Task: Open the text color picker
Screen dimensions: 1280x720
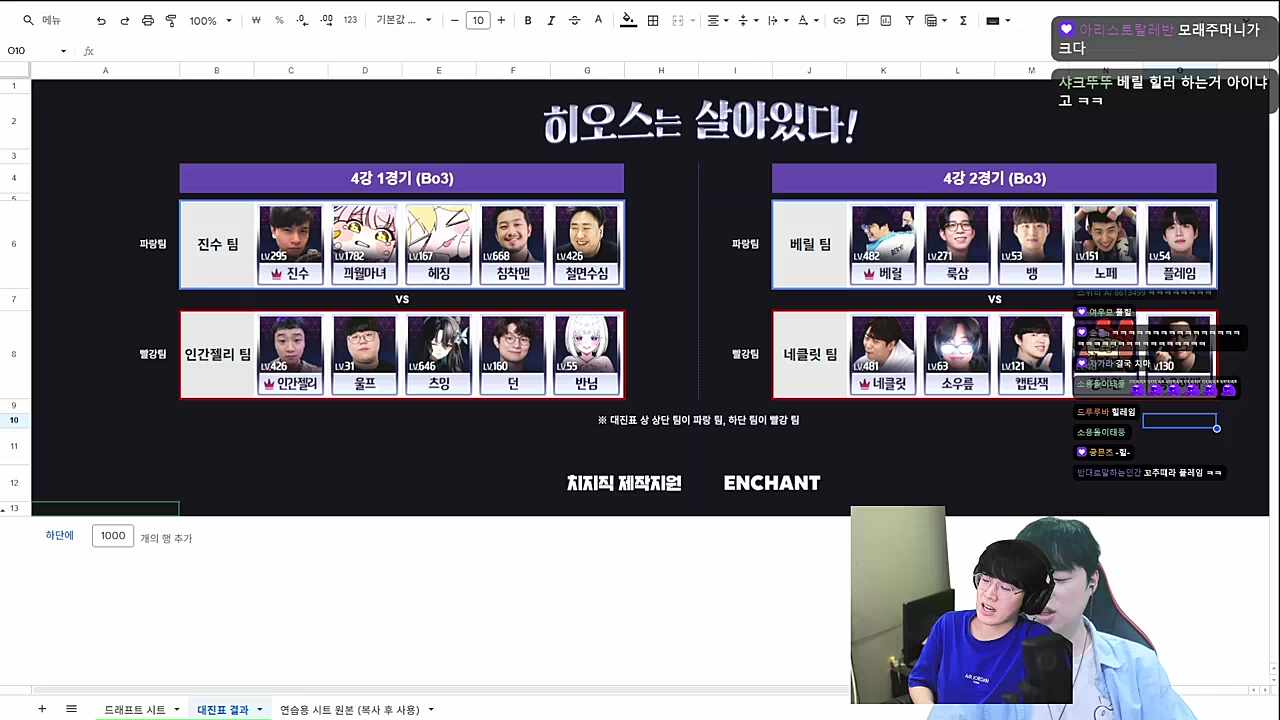Action: 598,20
